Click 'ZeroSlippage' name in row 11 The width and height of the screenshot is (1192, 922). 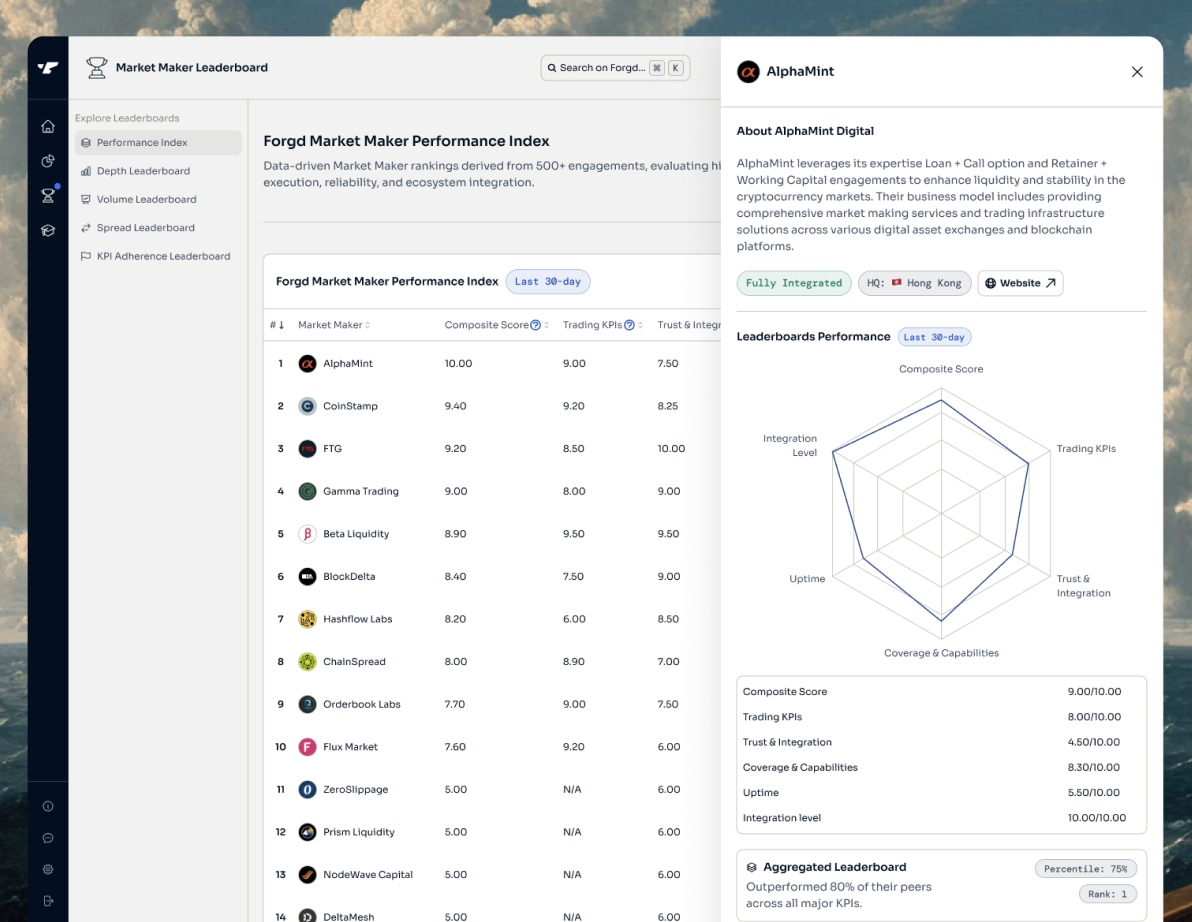[355, 789]
